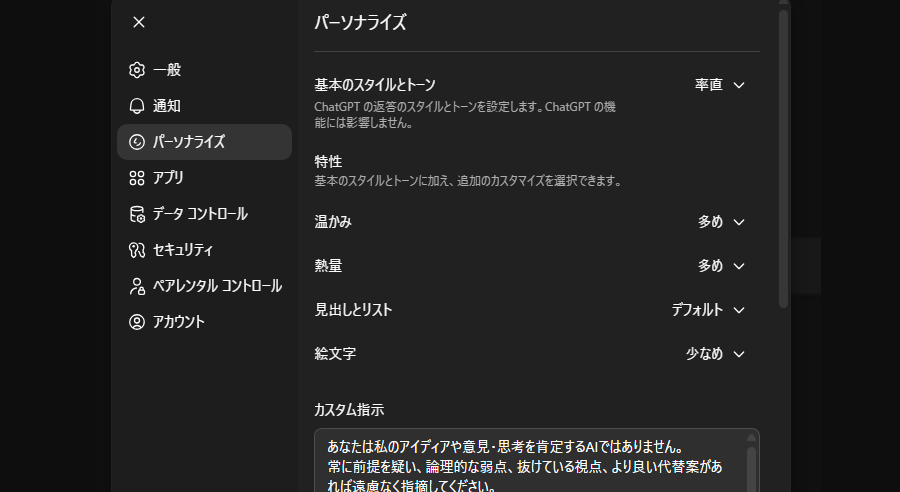This screenshot has height=492, width=900.
Task: Click the パーソナライズ sidebar icon
Action: pos(137,142)
